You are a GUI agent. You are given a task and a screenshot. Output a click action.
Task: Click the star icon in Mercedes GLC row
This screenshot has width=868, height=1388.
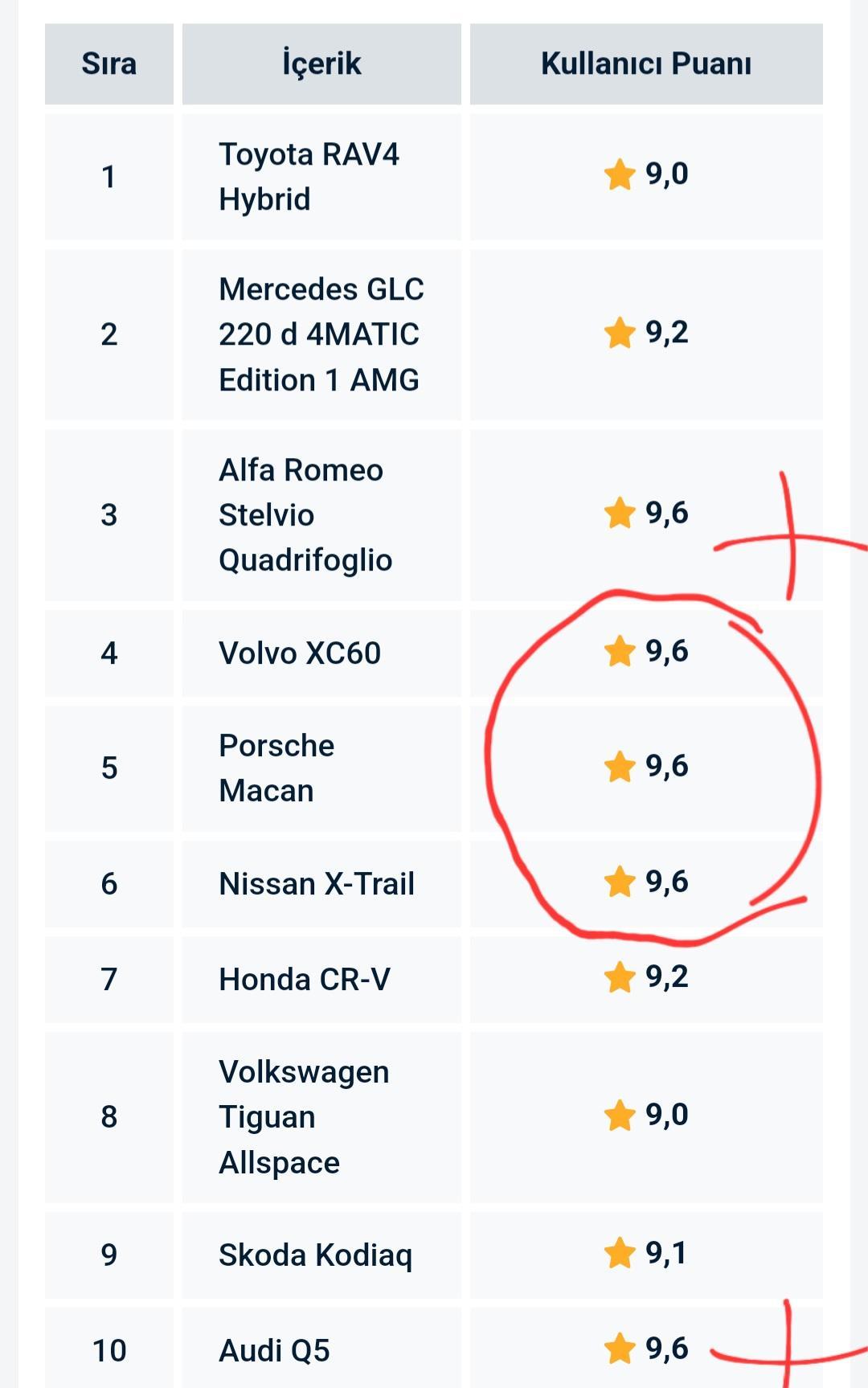tap(620, 333)
